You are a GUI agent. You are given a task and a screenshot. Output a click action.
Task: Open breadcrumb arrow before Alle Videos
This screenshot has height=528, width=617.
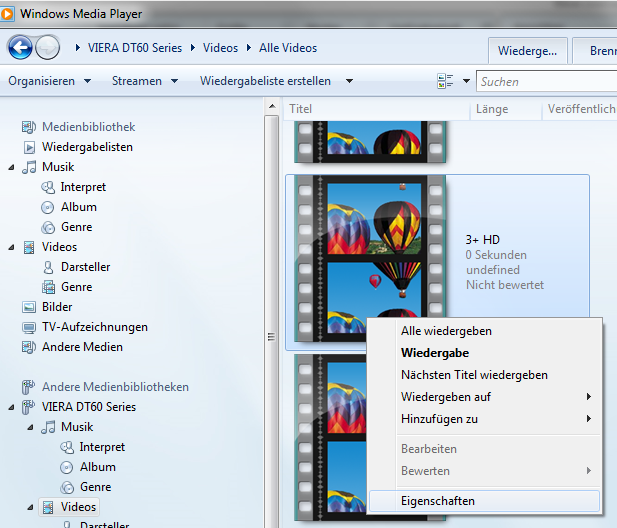pos(249,48)
